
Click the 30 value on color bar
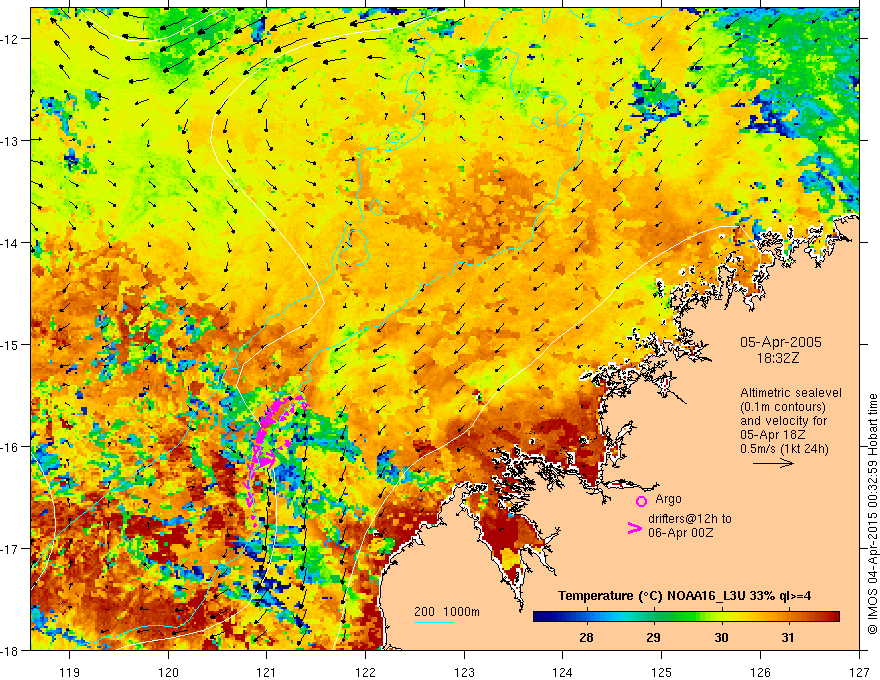721,638
